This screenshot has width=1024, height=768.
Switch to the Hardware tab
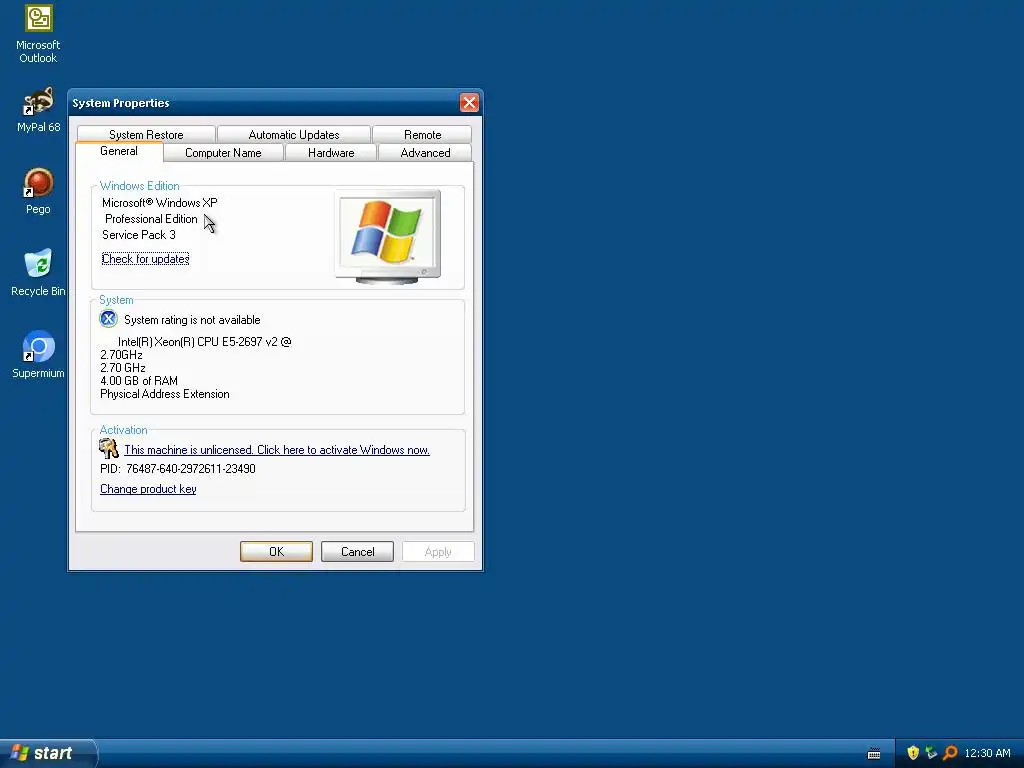tap(331, 153)
